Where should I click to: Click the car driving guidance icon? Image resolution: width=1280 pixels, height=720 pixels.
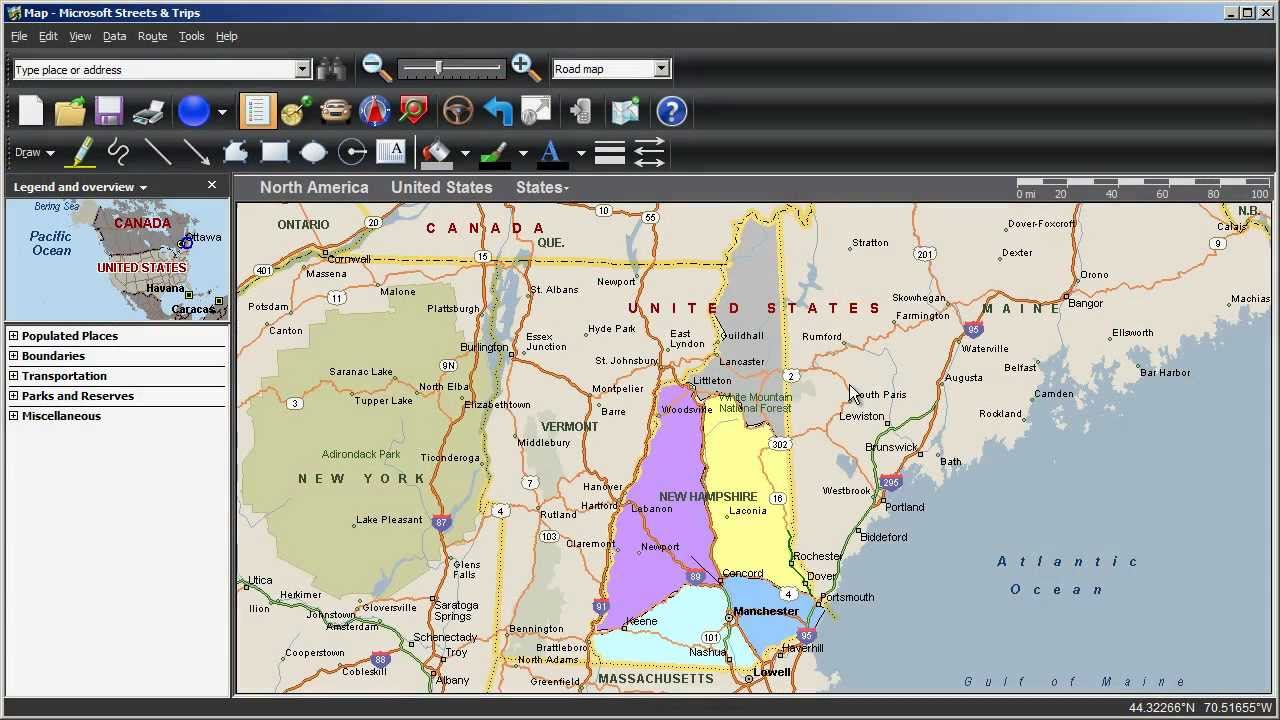click(336, 111)
